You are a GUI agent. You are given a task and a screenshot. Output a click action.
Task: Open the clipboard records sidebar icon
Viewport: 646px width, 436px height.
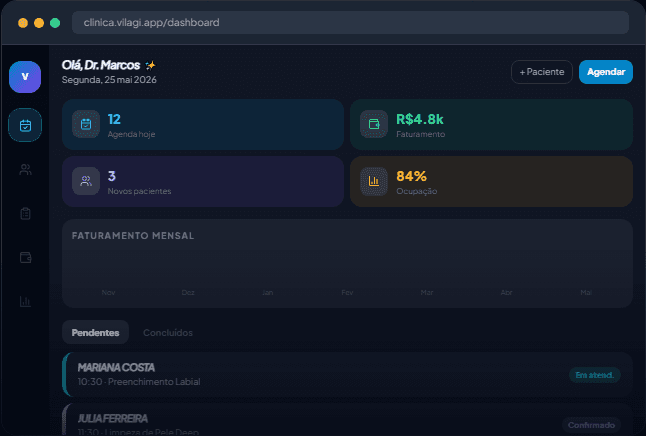click(x=25, y=213)
